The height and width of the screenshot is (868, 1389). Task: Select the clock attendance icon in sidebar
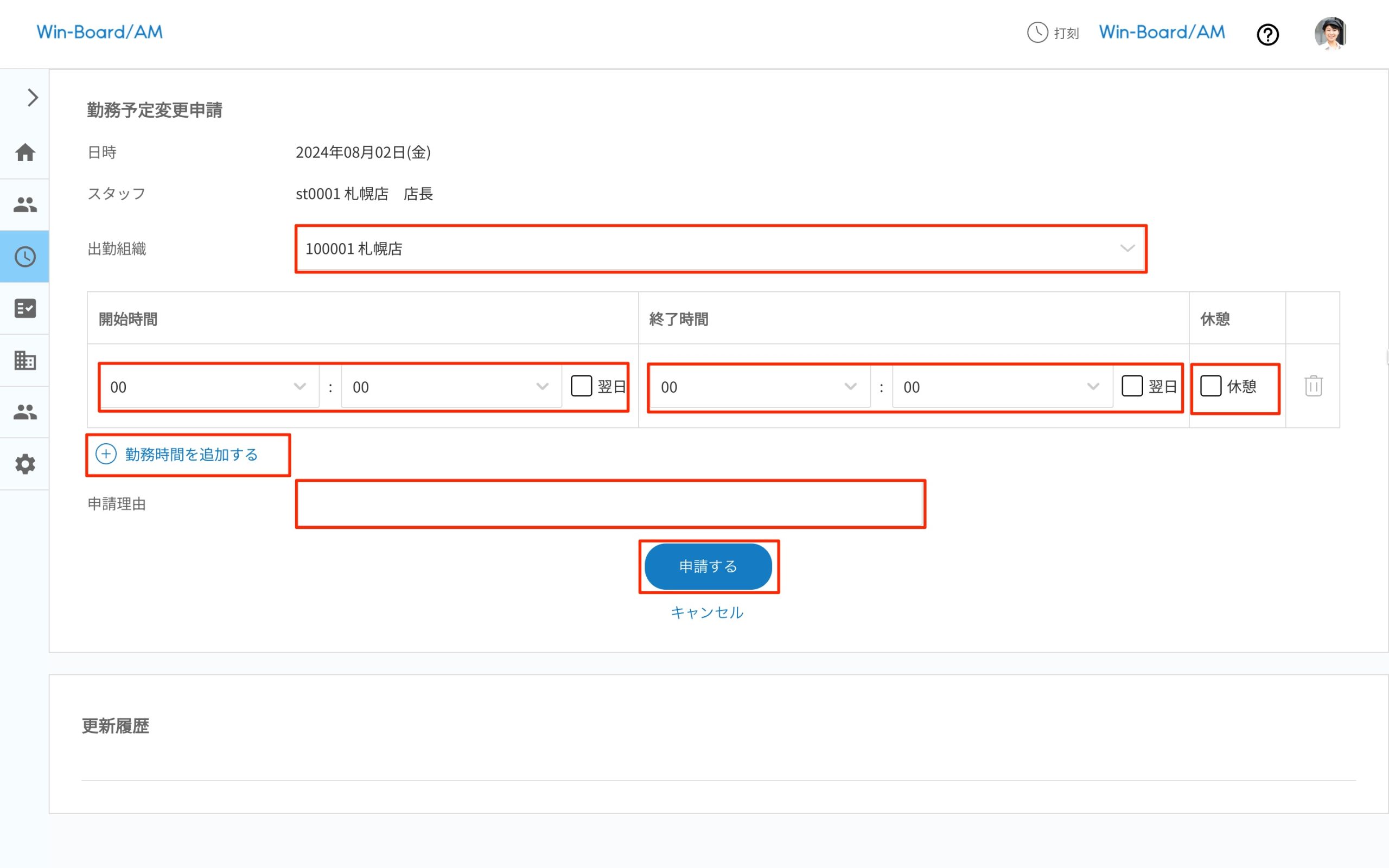(24, 257)
